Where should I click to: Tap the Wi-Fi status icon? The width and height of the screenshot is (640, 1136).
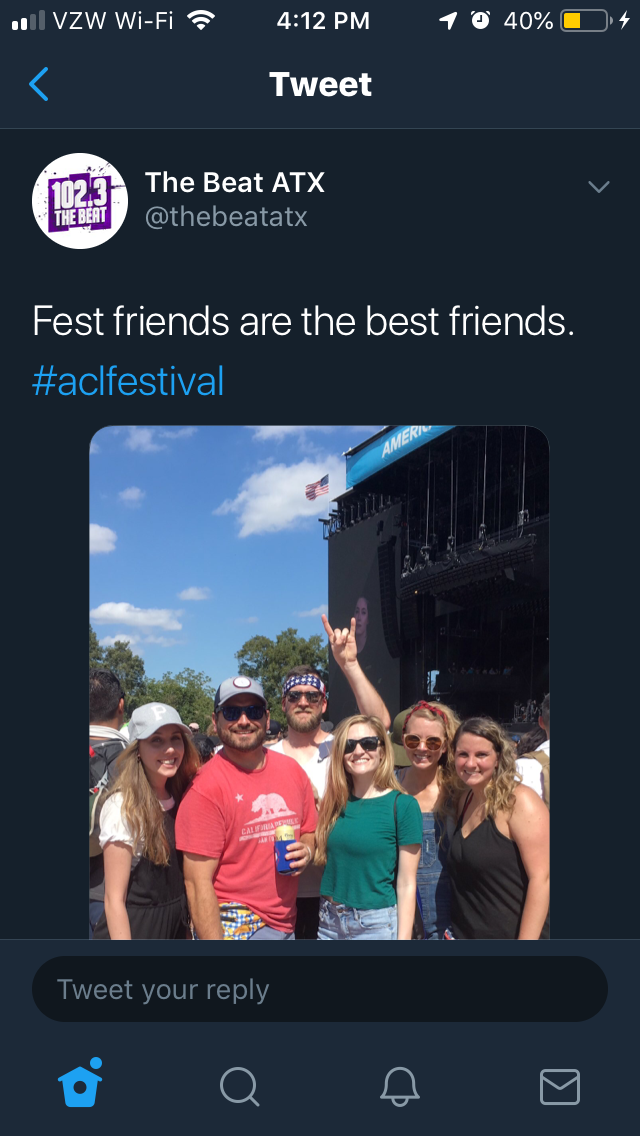click(201, 21)
